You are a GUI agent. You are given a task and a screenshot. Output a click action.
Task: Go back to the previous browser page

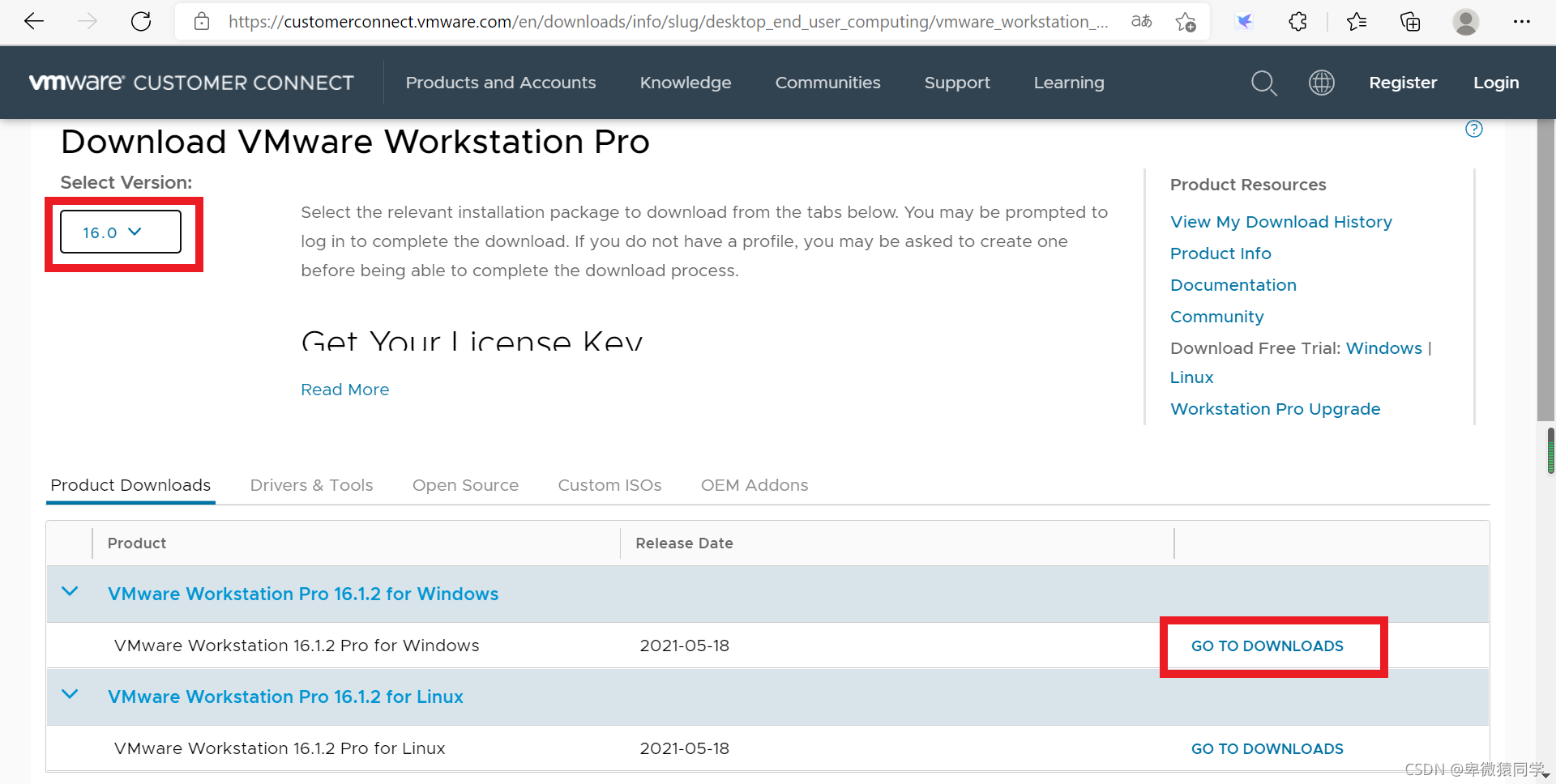[x=34, y=22]
